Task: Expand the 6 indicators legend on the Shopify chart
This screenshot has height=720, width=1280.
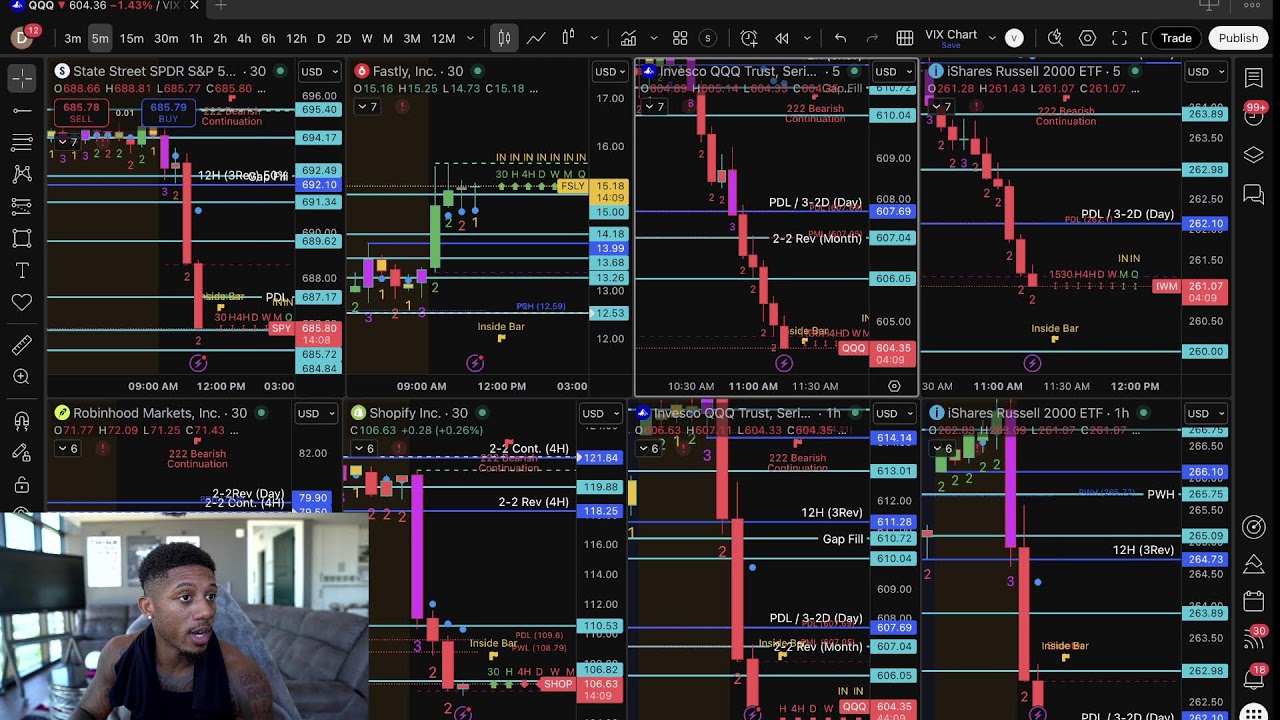Action: click(364, 449)
